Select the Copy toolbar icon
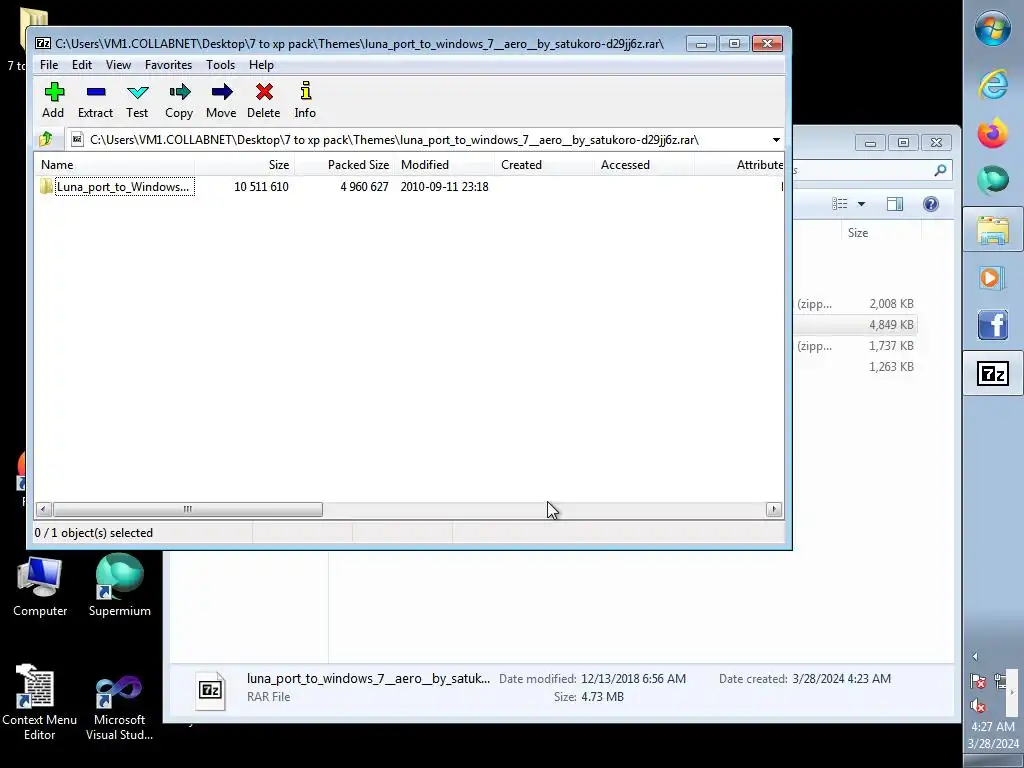1024x768 pixels. point(179,100)
